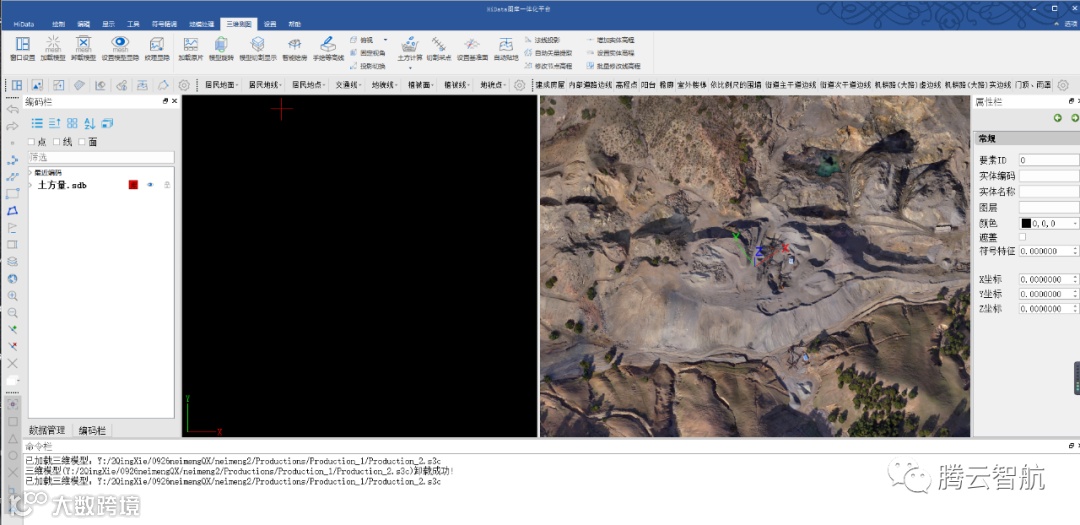
Task: Toggle visibility eye of 土方量.sdb
Action: pos(149,185)
